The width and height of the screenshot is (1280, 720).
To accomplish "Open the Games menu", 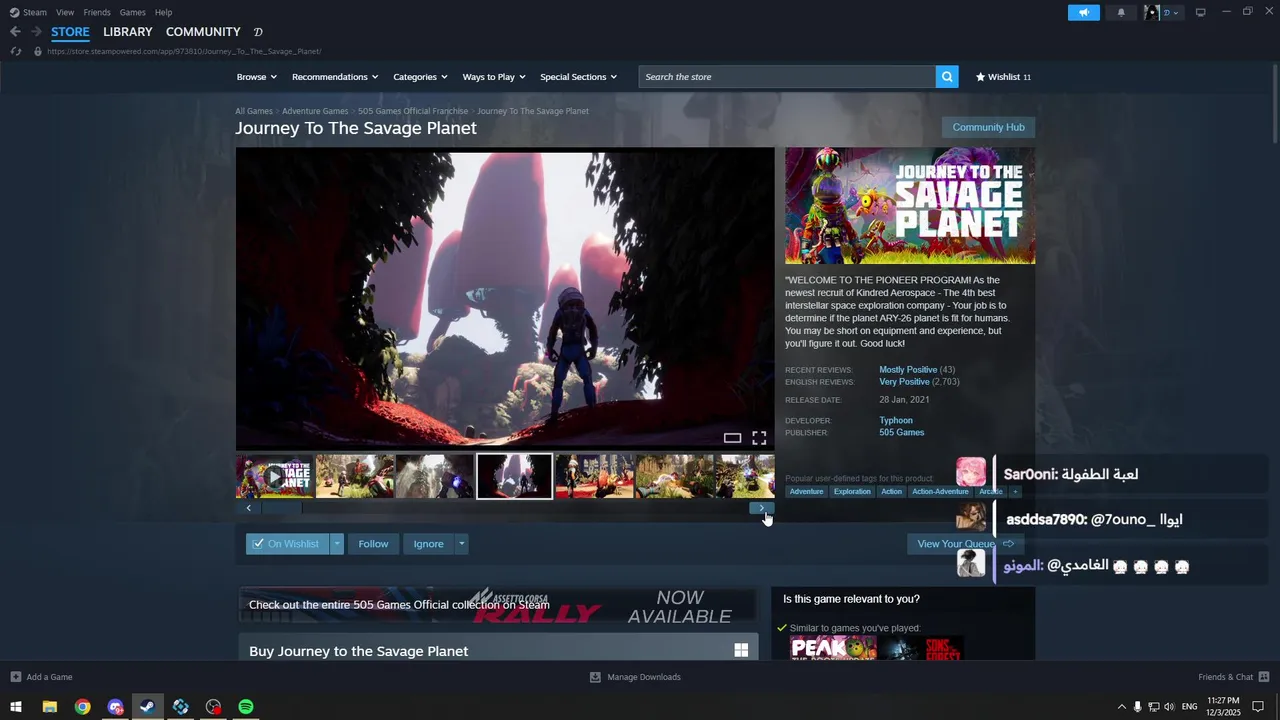I will (x=132, y=12).
